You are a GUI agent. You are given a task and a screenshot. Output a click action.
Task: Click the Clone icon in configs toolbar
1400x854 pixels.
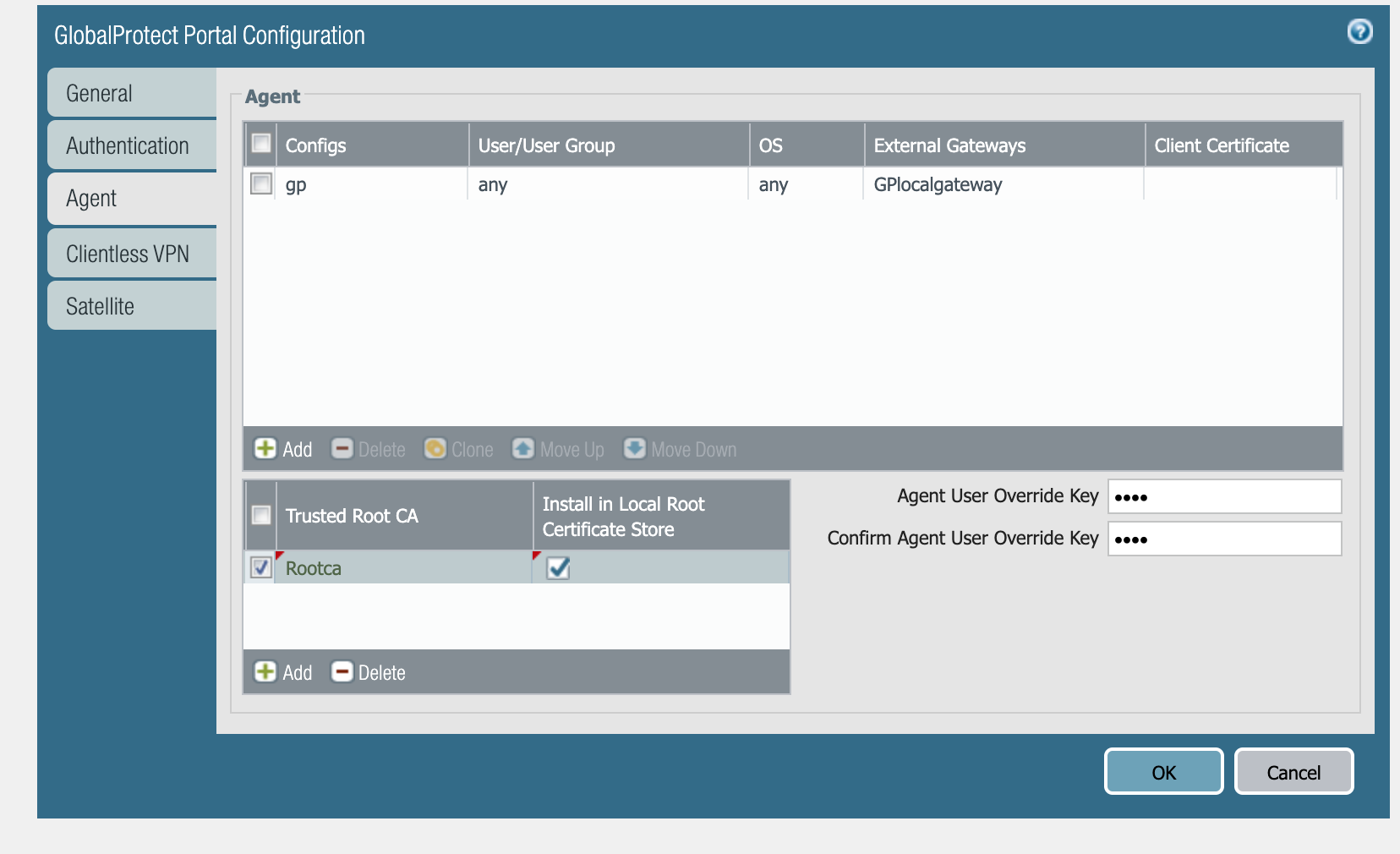pyautogui.click(x=435, y=449)
